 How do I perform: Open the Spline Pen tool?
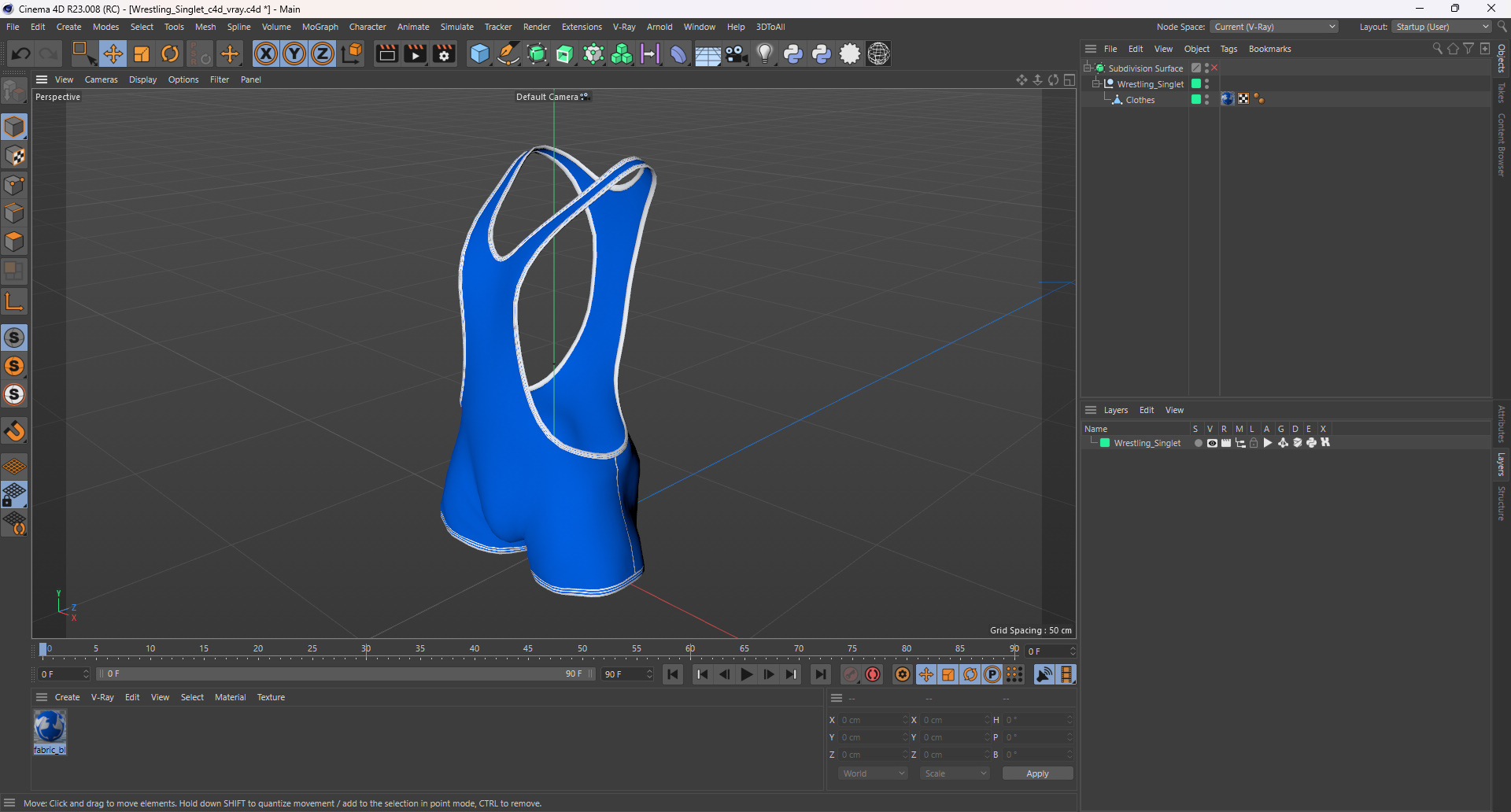point(508,54)
